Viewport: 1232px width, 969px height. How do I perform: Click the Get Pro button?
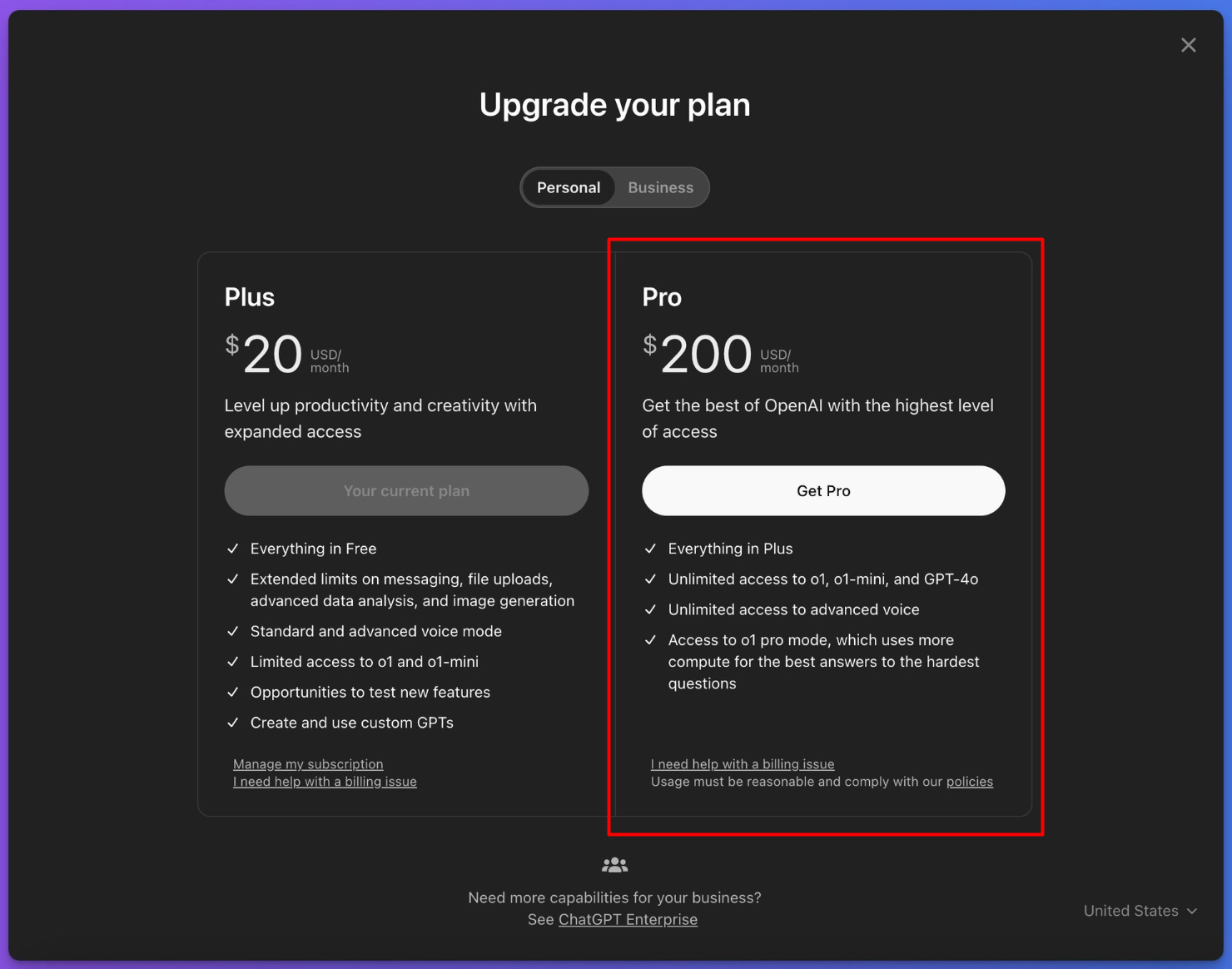click(x=822, y=490)
